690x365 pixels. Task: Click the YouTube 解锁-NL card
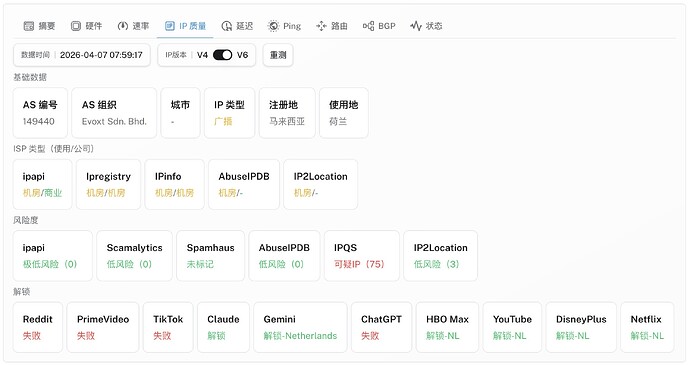(512, 327)
